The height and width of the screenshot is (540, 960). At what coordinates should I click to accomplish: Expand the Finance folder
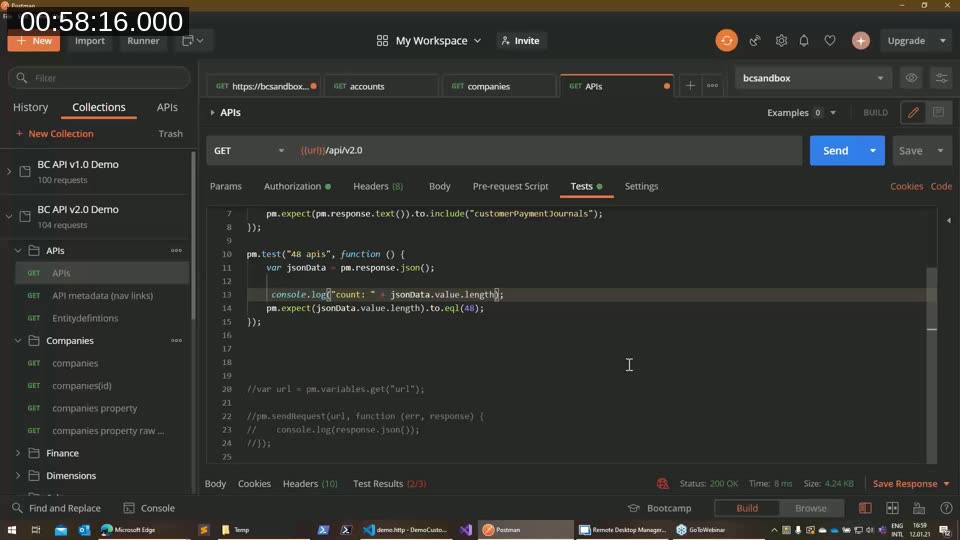[18, 453]
